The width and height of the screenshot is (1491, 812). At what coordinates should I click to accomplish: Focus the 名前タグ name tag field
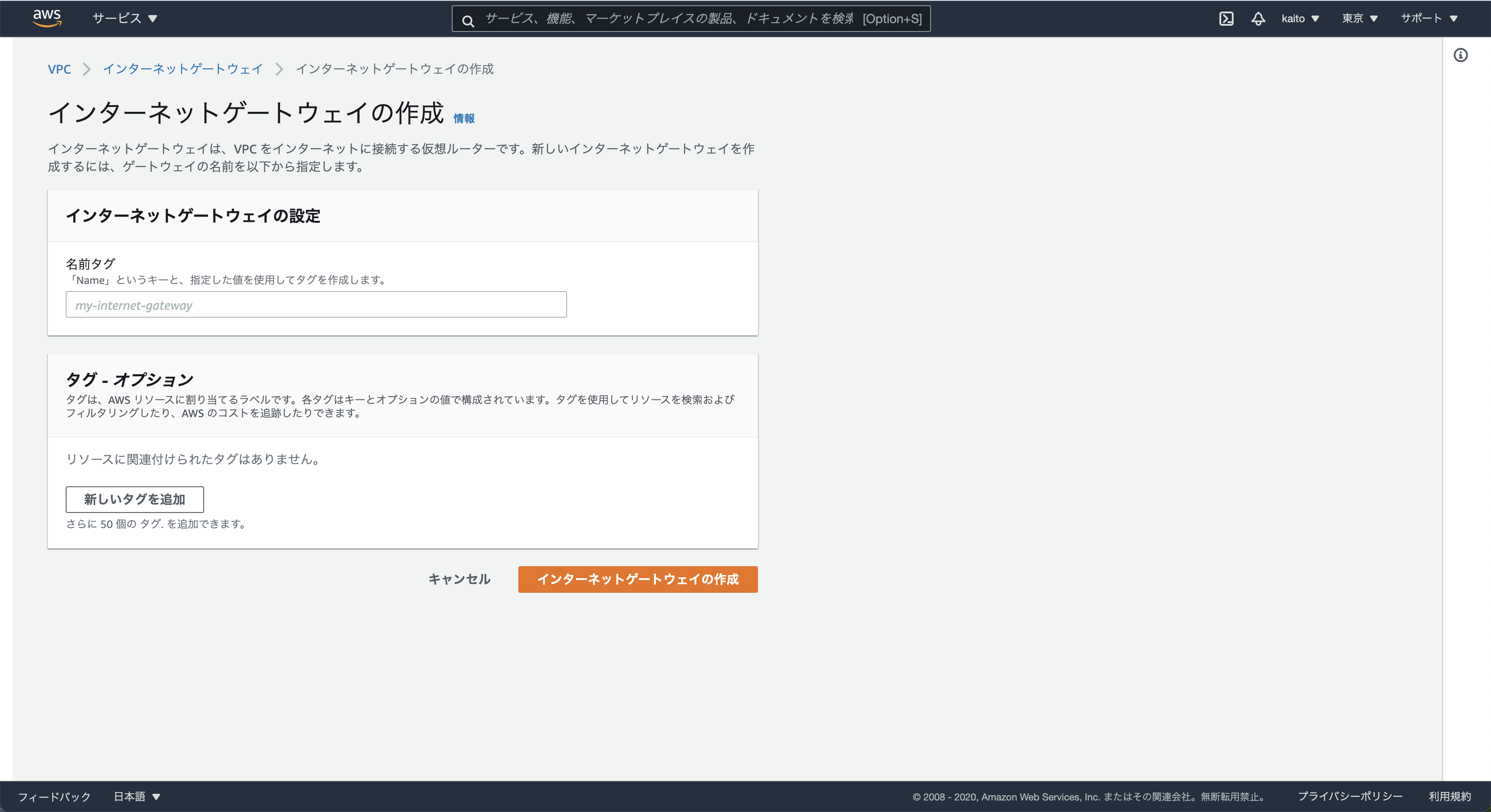316,304
